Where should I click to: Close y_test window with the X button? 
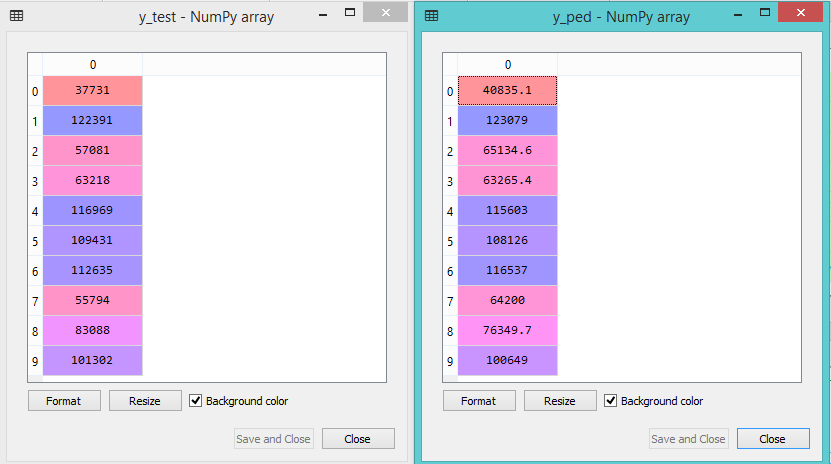[x=386, y=12]
